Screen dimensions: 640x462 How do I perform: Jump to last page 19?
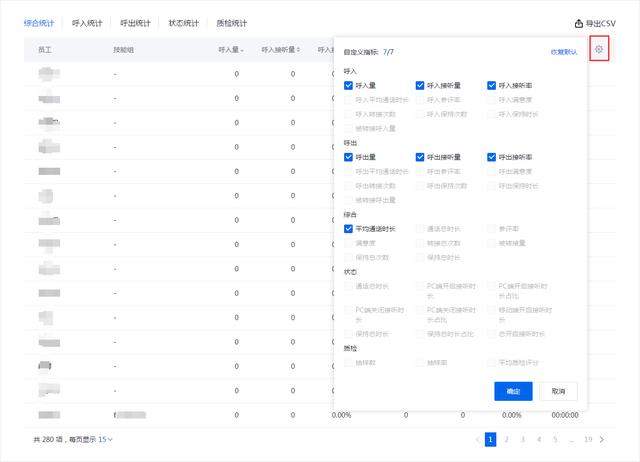588,440
